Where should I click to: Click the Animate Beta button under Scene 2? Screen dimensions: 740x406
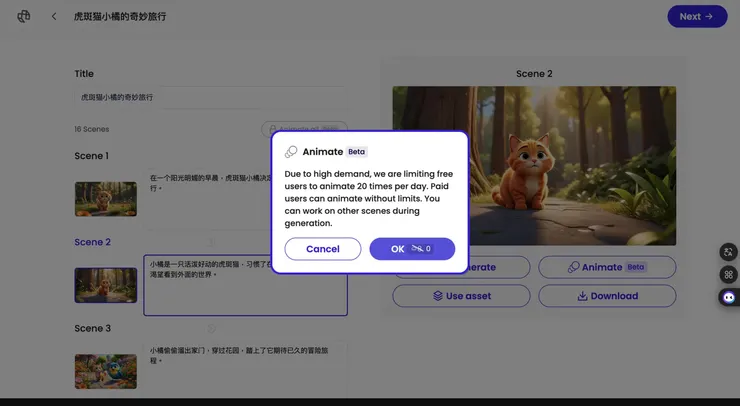[x=607, y=267]
